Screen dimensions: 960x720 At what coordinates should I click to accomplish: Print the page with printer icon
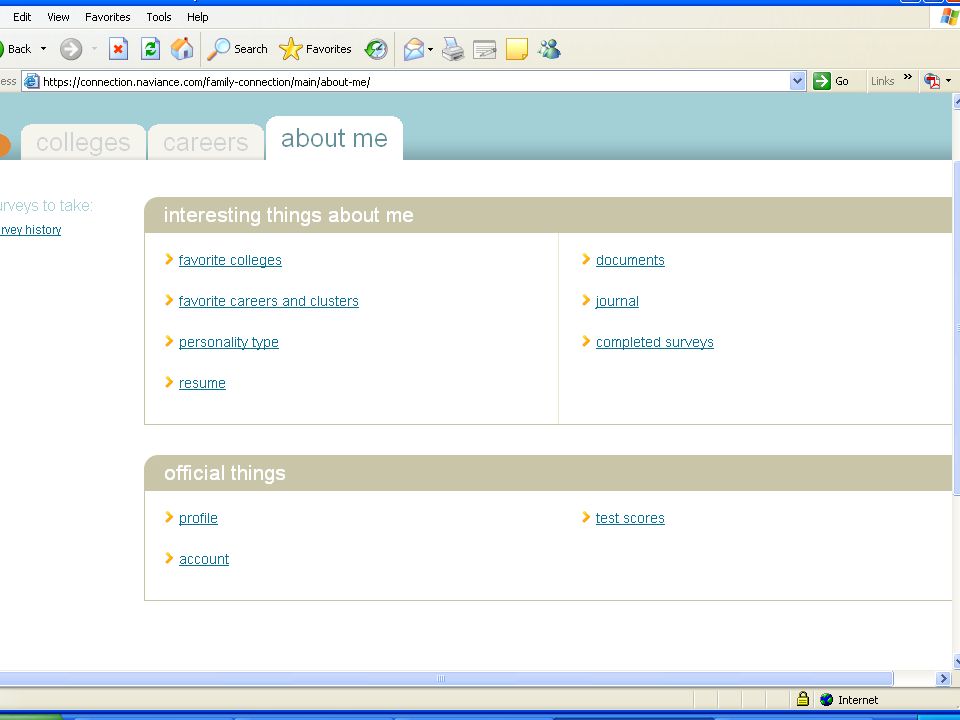point(453,49)
